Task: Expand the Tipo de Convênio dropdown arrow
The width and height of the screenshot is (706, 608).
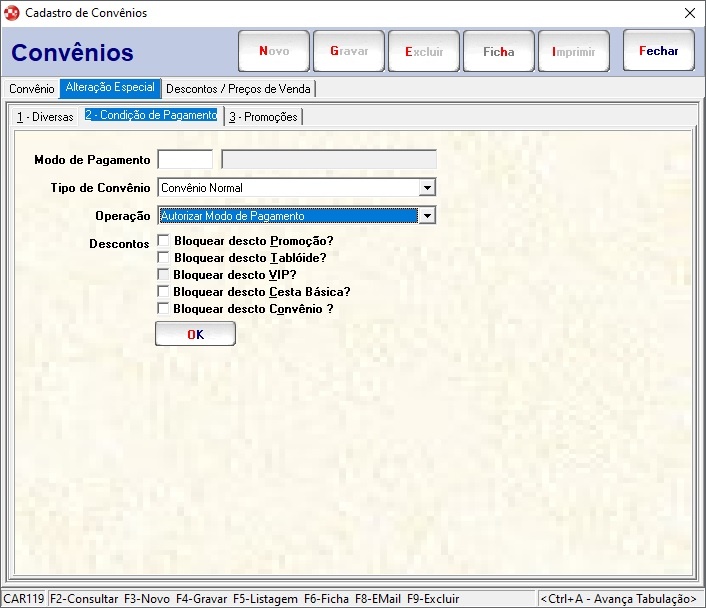Action: [x=427, y=187]
